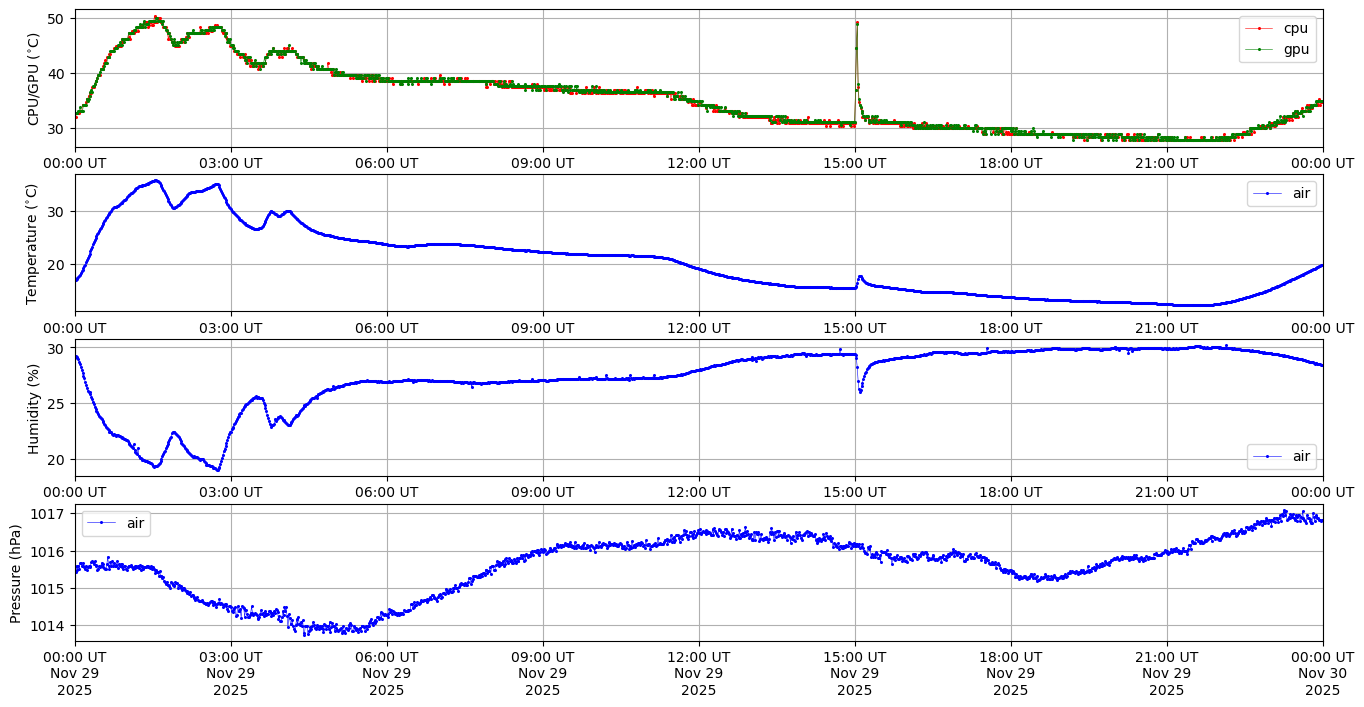Click the Pressure (hPa) y-axis label
Screen dimensions: 1364x707
(16, 573)
